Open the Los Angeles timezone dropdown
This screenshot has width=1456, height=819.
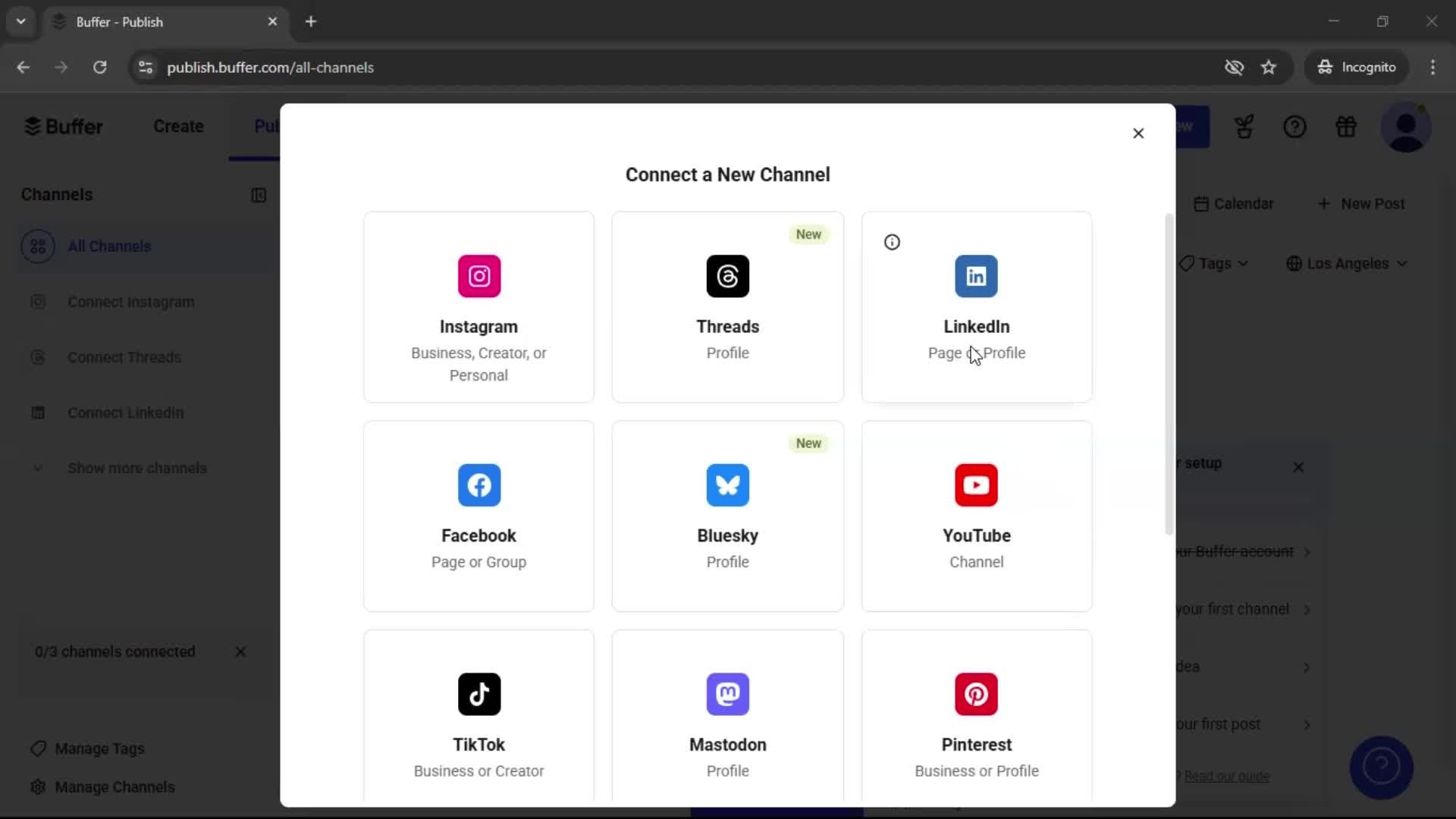(x=1348, y=263)
